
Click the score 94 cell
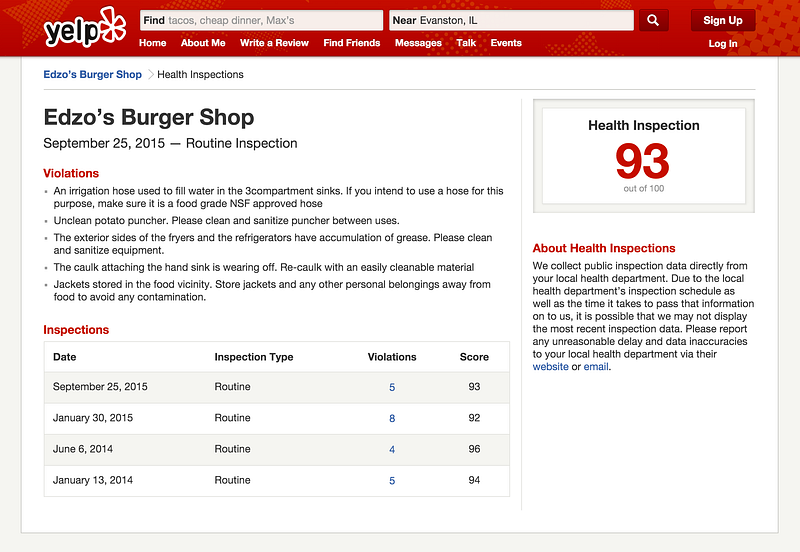coord(474,480)
